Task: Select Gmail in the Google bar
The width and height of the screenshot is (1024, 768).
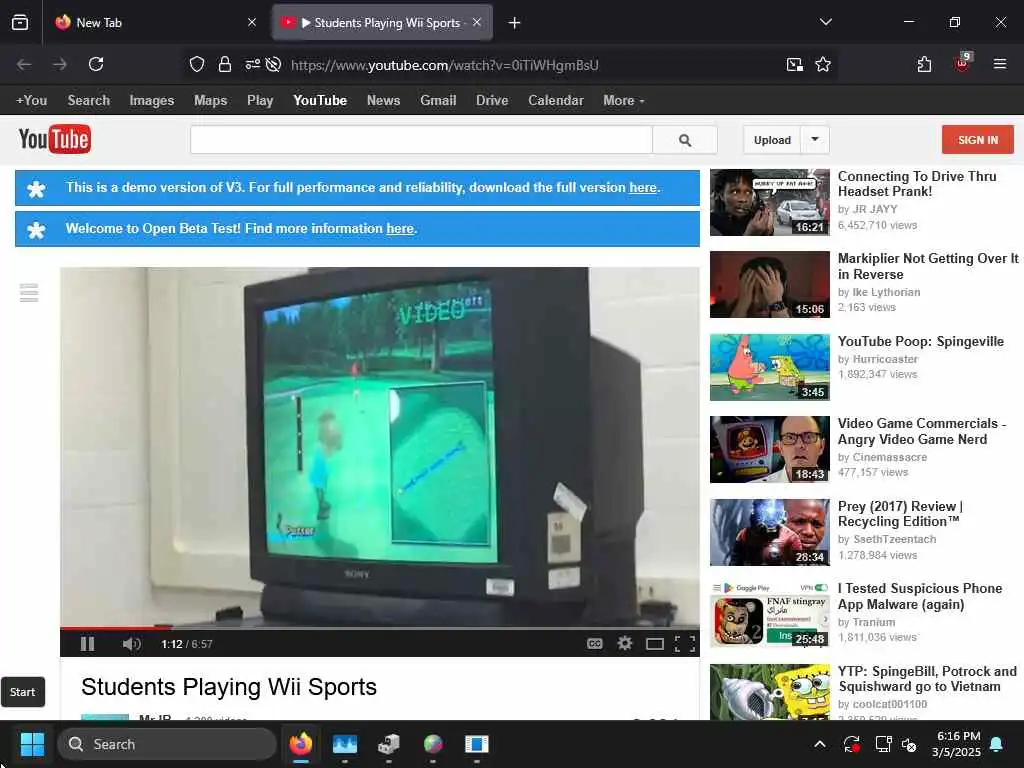Action: coord(438,101)
